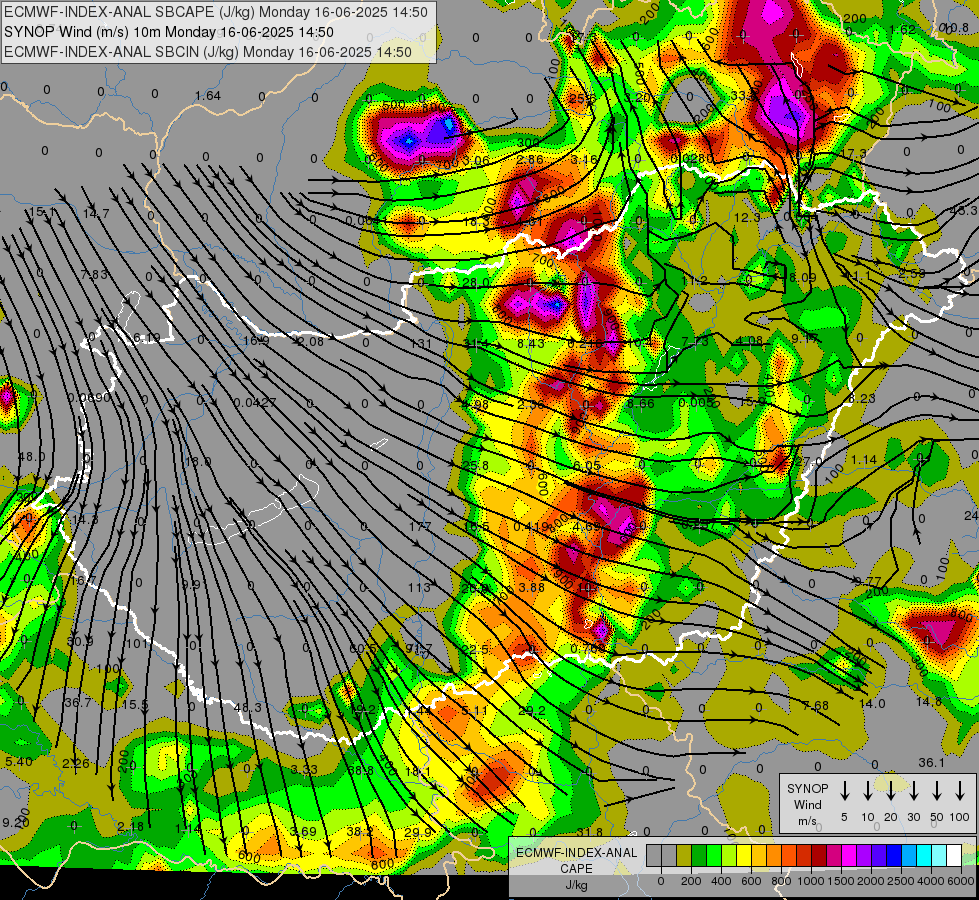This screenshot has width=979, height=900.
Task: Click the SYNOP Wind 10m header line
Action: pos(169,32)
